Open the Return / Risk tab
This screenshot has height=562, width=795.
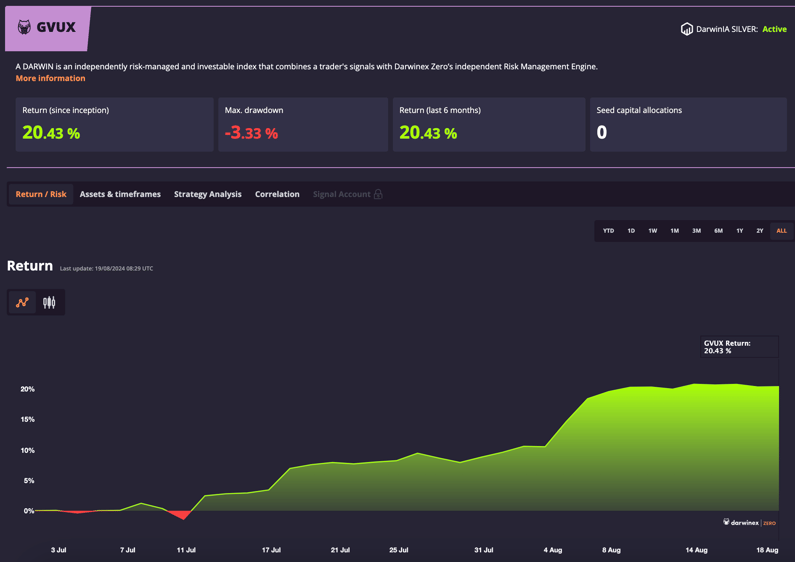click(x=41, y=194)
